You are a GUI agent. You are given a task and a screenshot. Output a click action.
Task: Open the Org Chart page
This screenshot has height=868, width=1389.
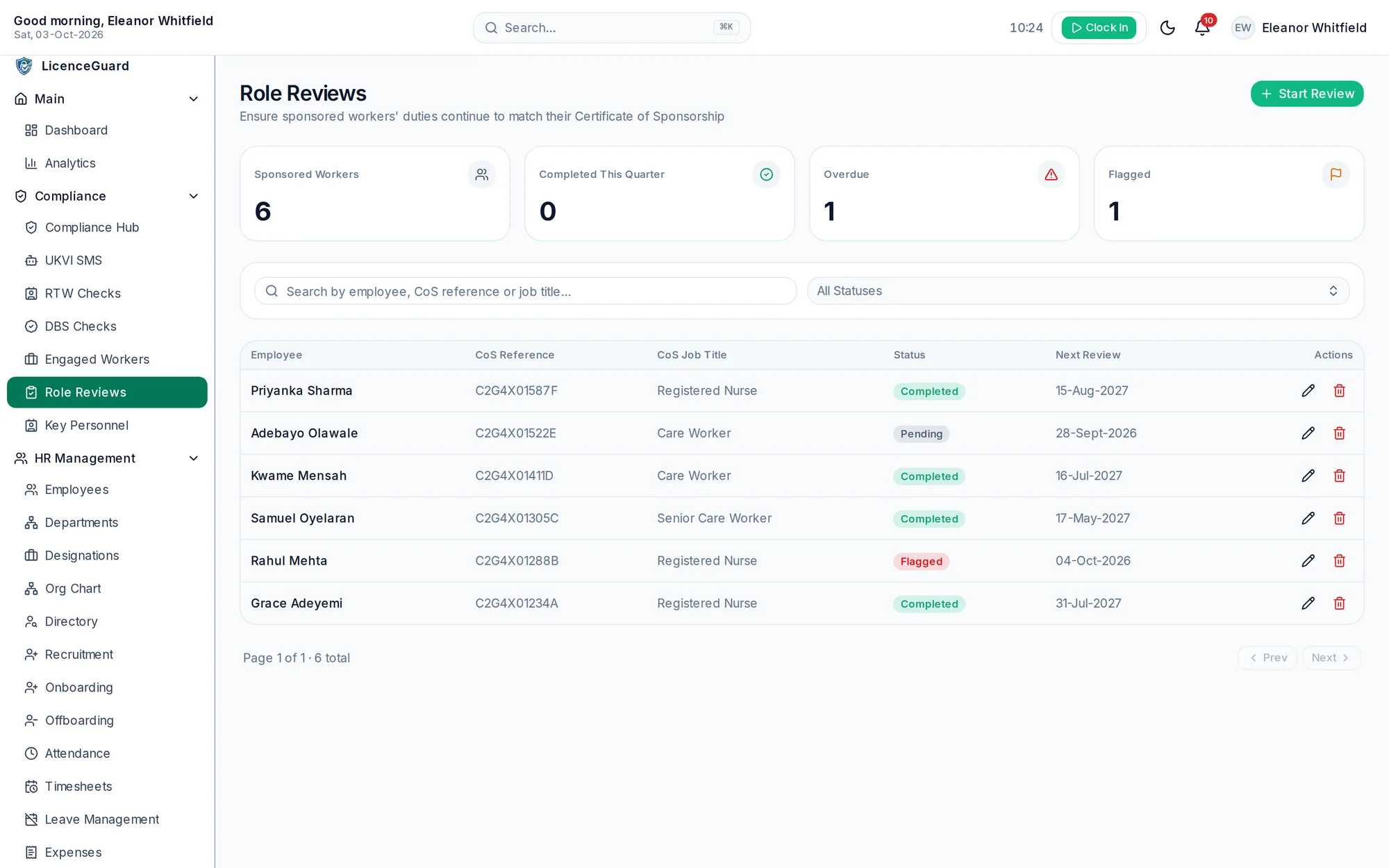coord(107,589)
